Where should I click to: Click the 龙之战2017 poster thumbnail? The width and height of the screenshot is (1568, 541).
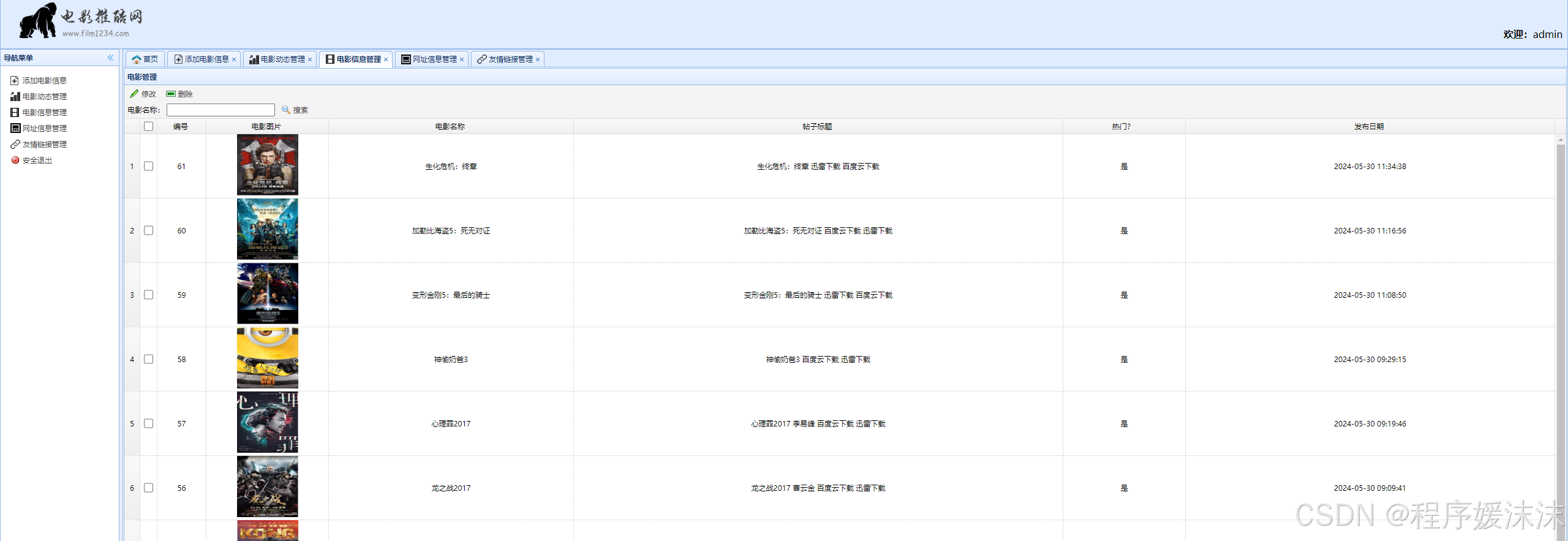pyautogui.click(x=268, y=486)
